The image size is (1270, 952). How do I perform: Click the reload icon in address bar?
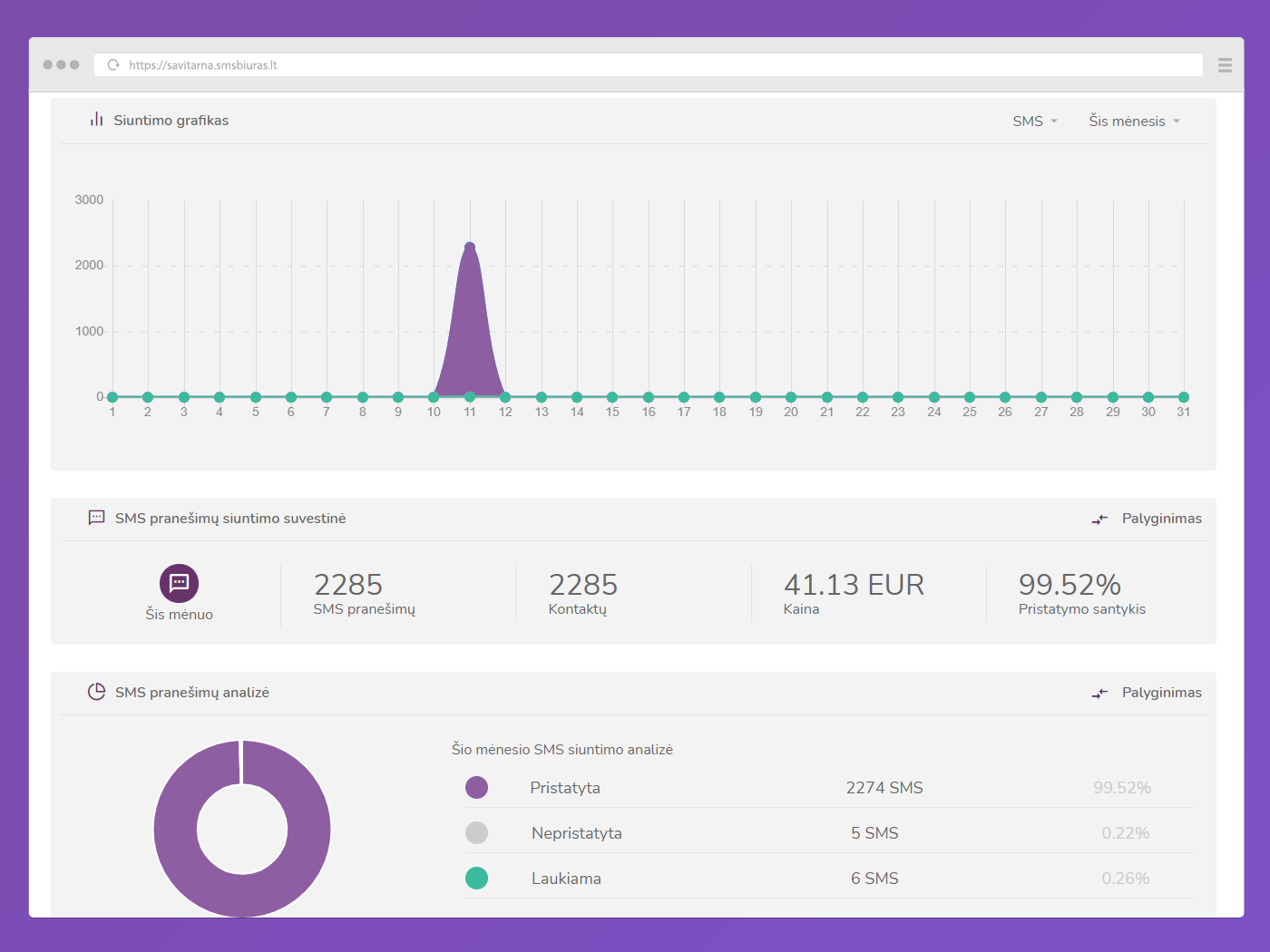coord(113,65)
